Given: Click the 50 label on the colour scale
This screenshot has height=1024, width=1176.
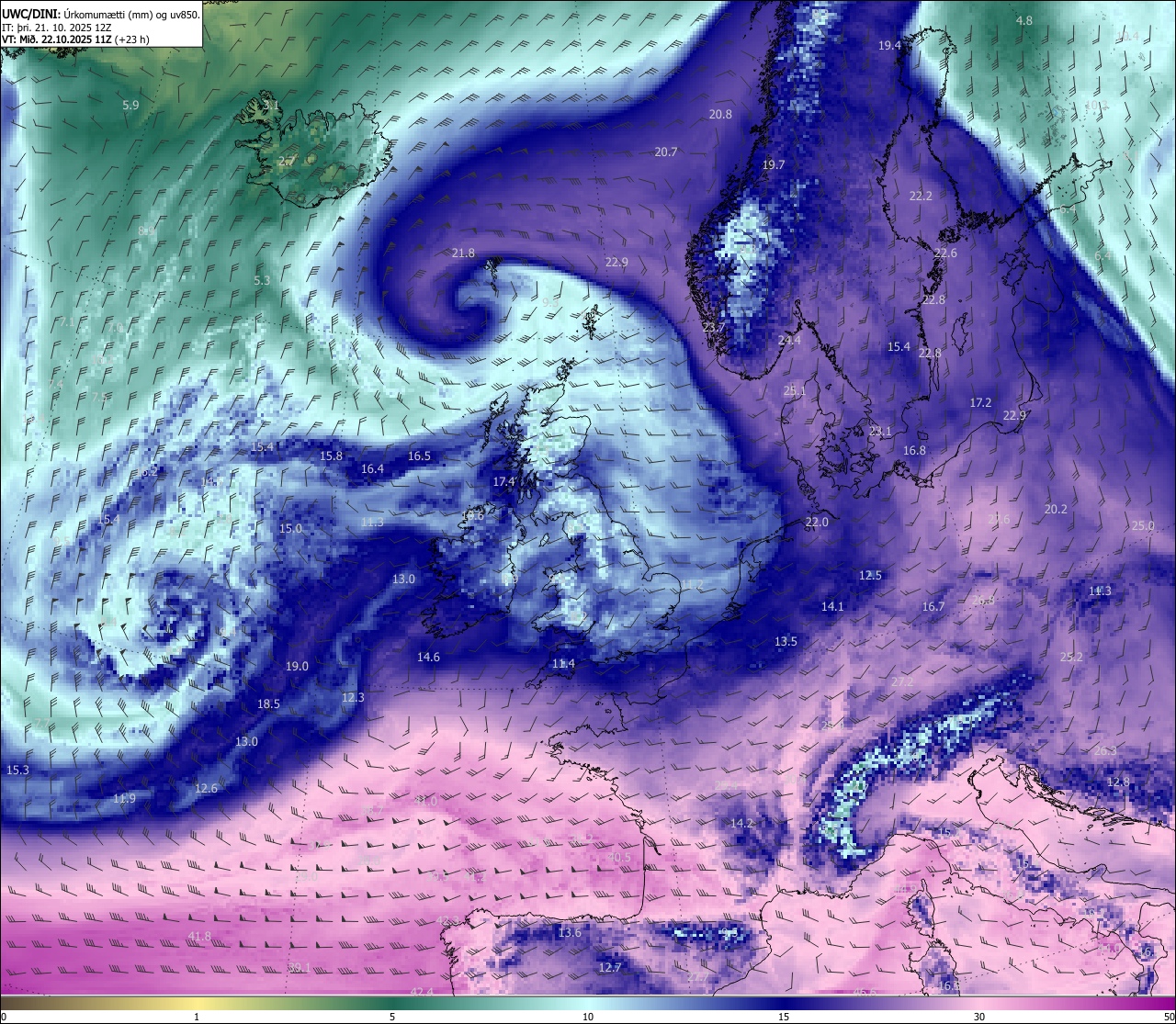Looking at the screenshot, I should [x=1169, y=1017].
